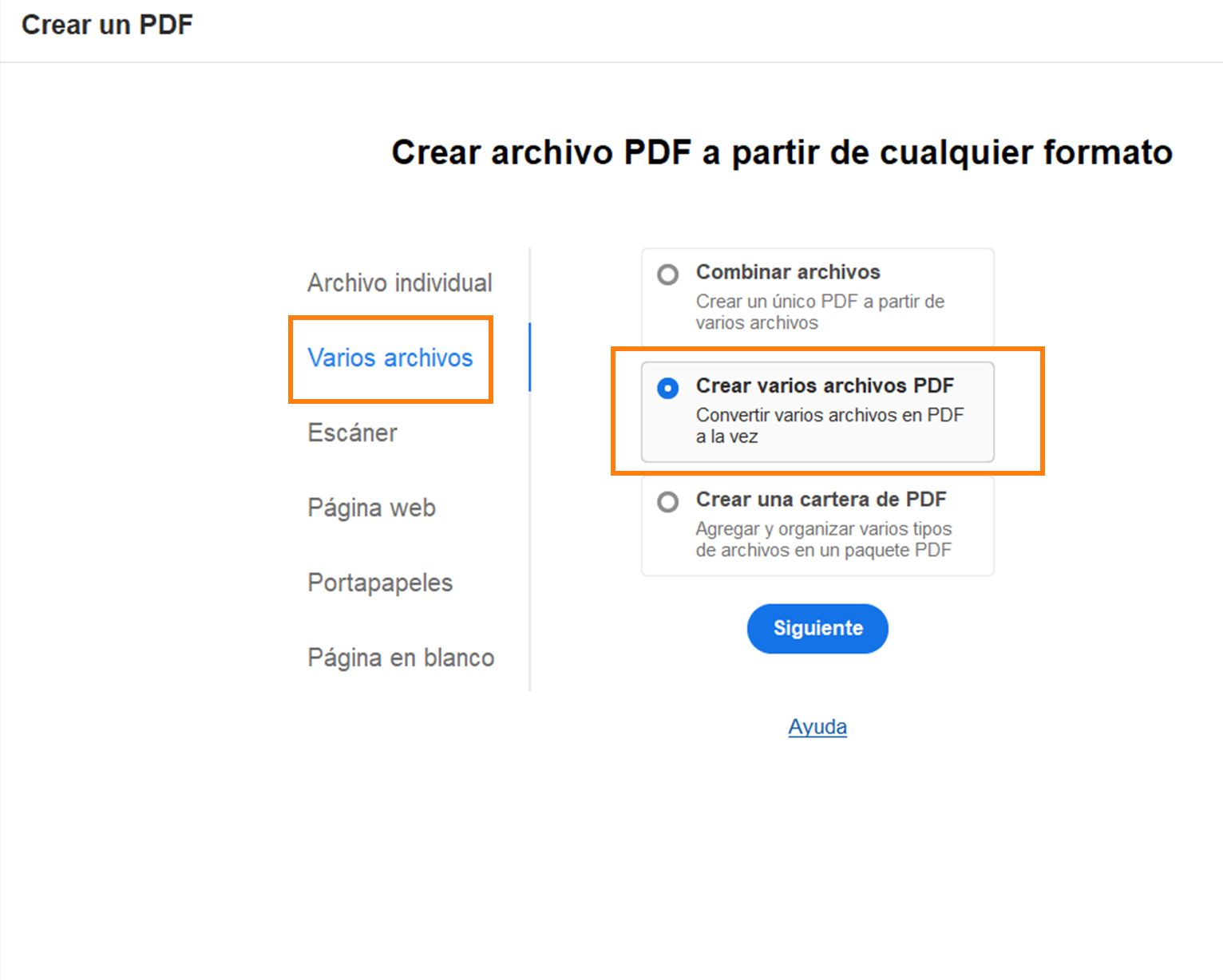Image resolution: width=1223 pixels, height=980 pixels.
Task: Switch to the Archivo individual tab
Action: click(399, 283)
